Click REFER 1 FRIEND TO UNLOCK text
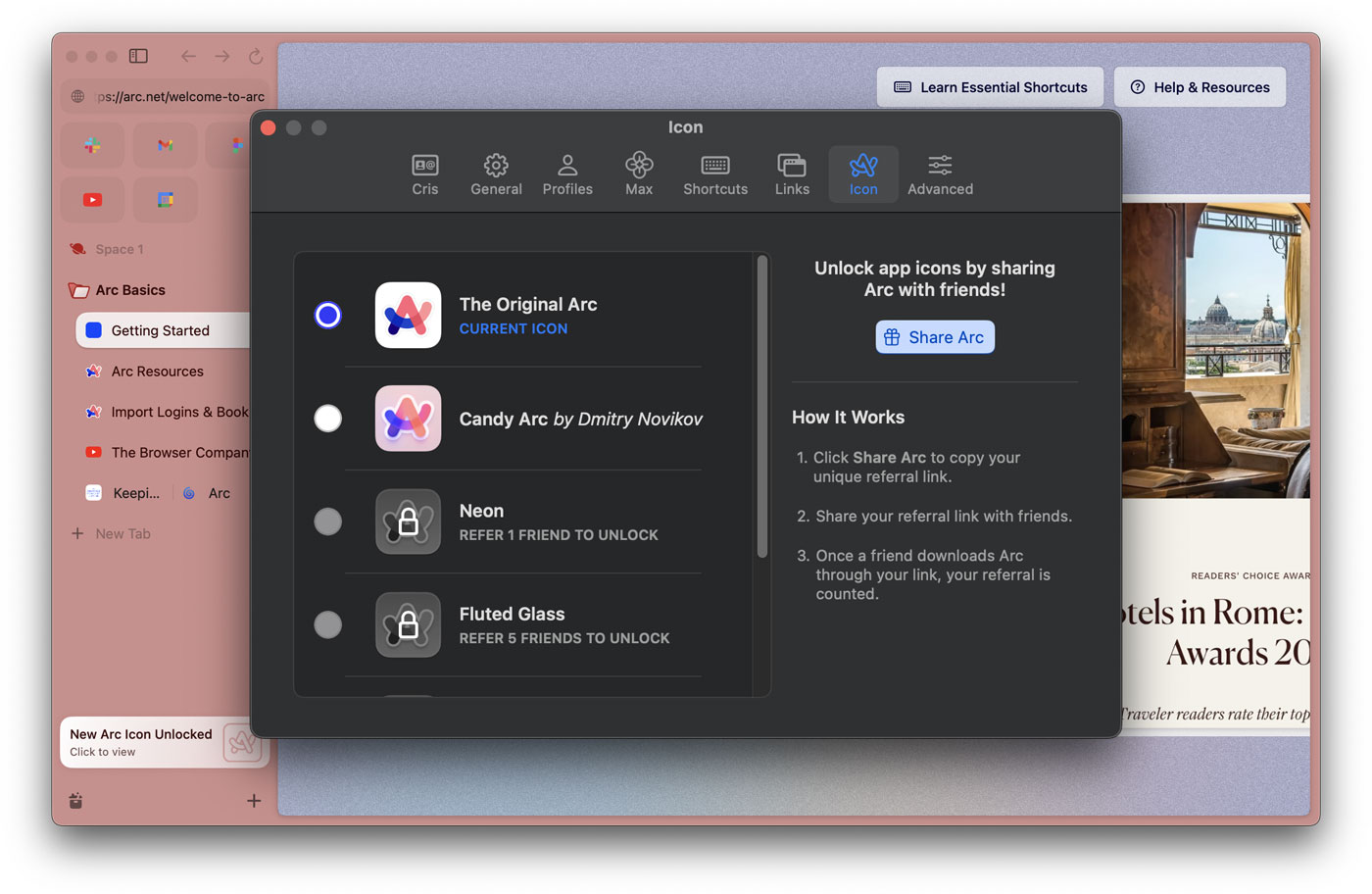 coord(559,535)
